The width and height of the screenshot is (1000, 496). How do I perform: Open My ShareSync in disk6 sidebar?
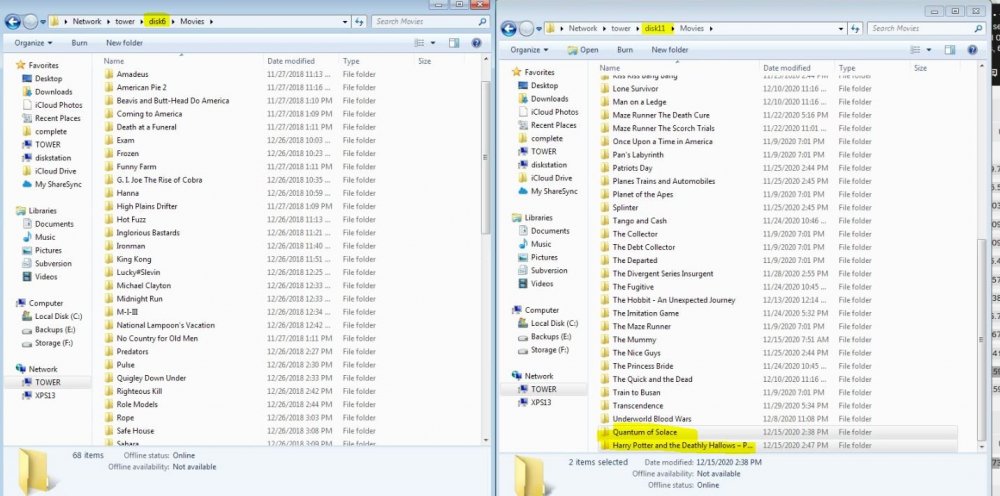tap(58, 184)
